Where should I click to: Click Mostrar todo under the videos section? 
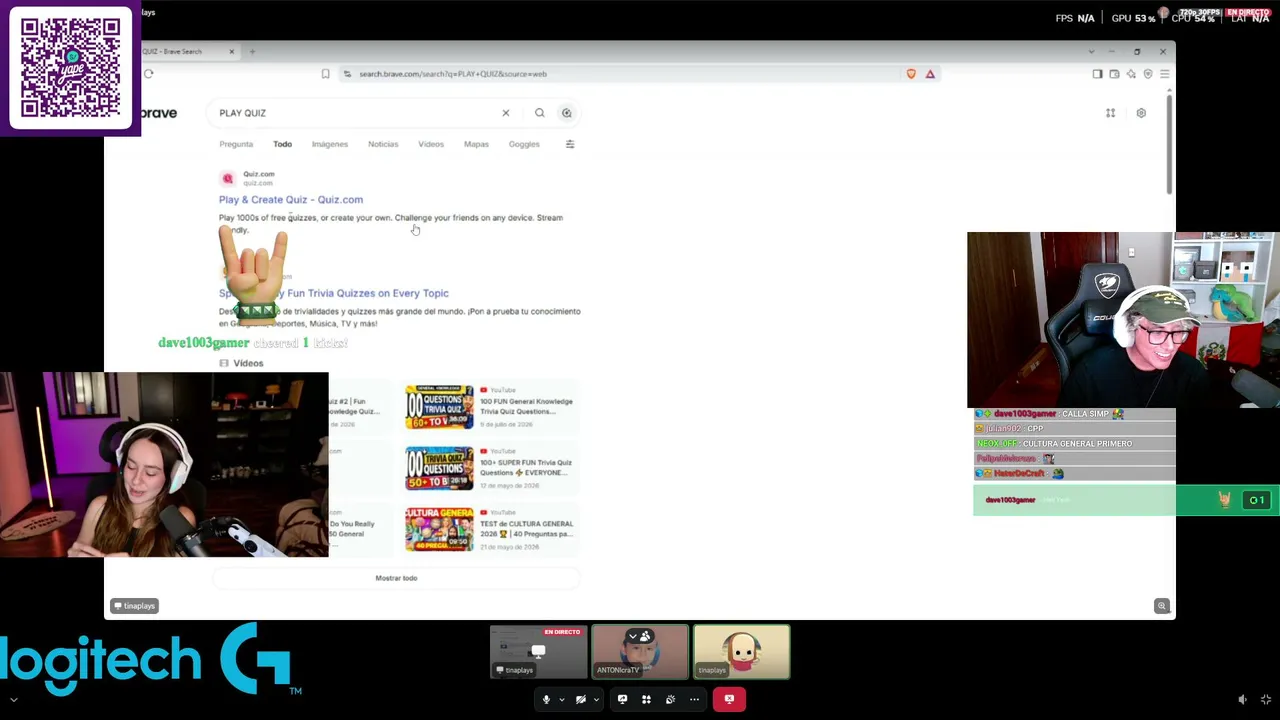coord(396,578)
